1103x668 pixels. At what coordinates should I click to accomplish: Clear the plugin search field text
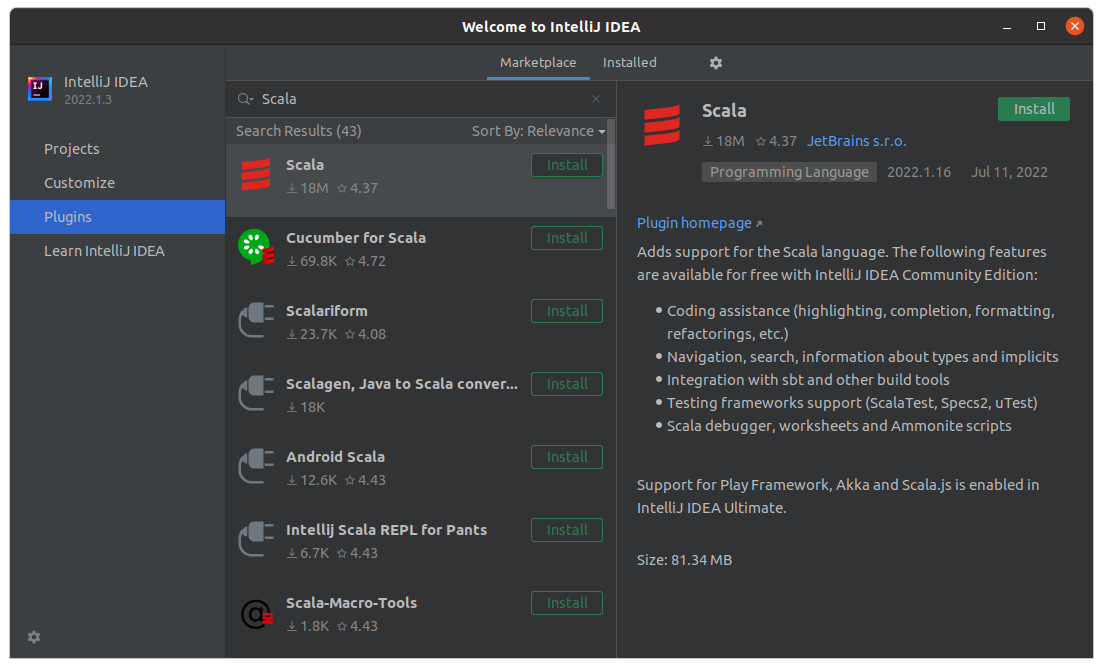click(x=596, y=99)
